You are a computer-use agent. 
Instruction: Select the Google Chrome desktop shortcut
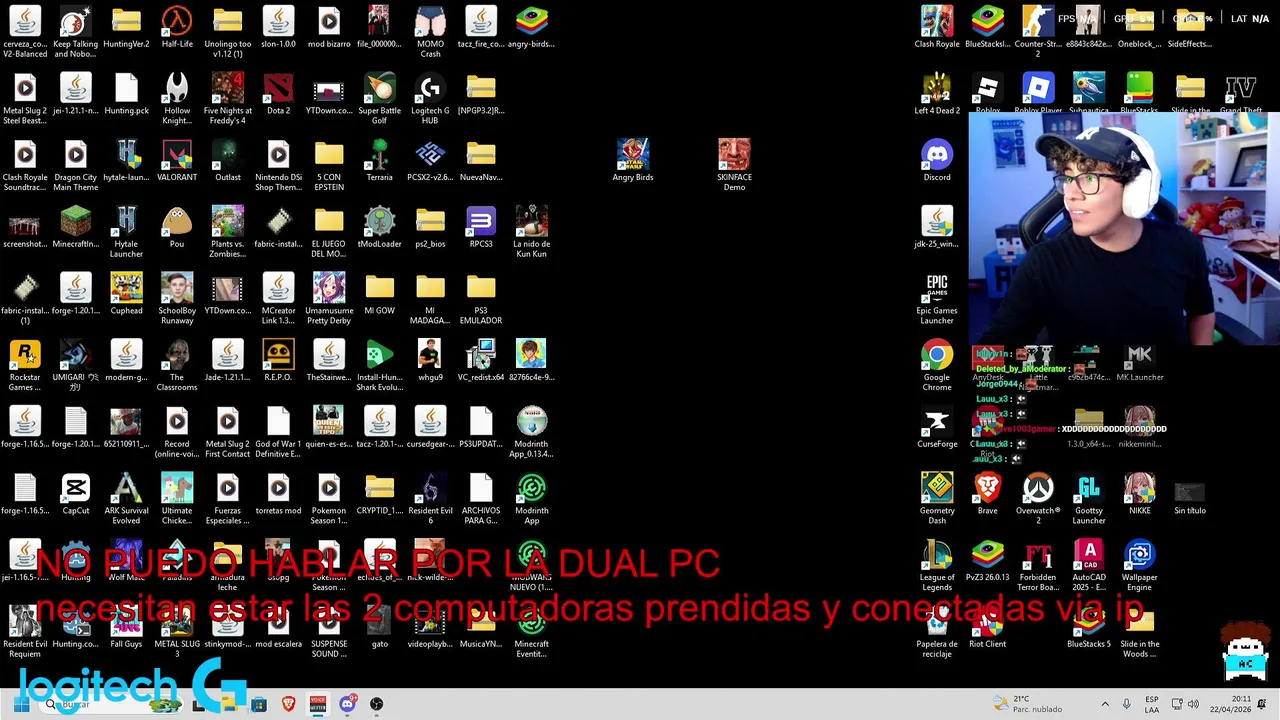(x=937, y=366)
